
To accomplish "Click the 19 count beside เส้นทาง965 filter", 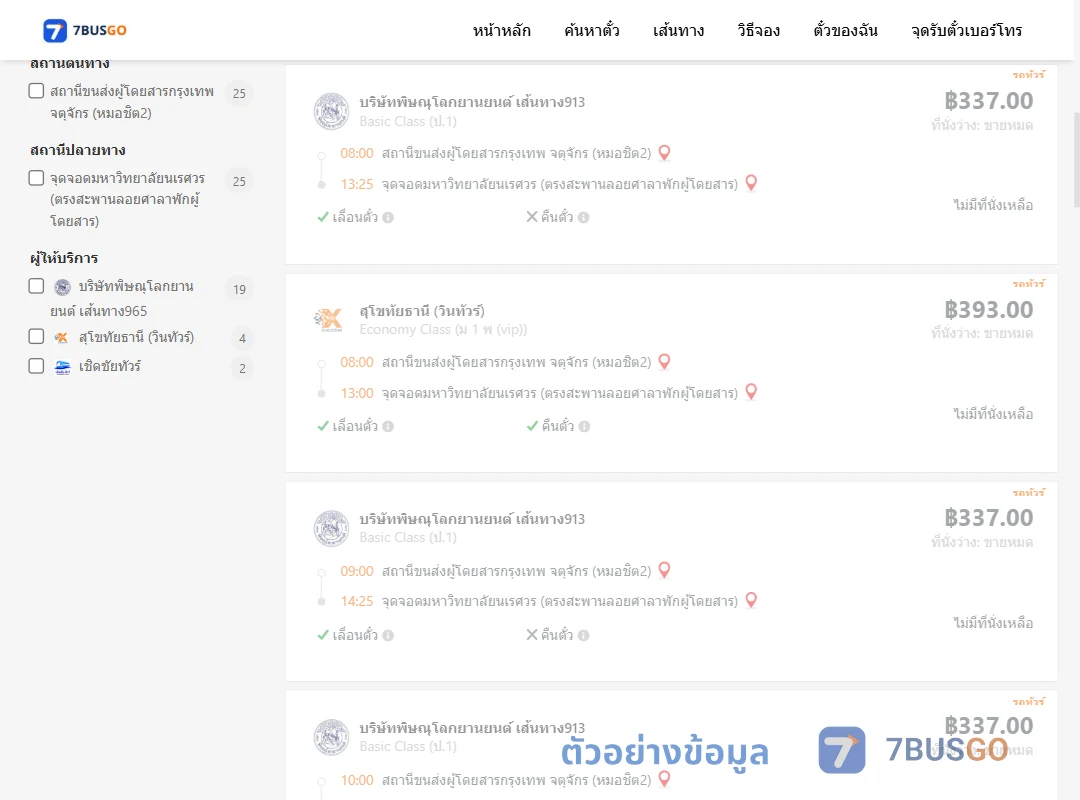I will (239, 289).
